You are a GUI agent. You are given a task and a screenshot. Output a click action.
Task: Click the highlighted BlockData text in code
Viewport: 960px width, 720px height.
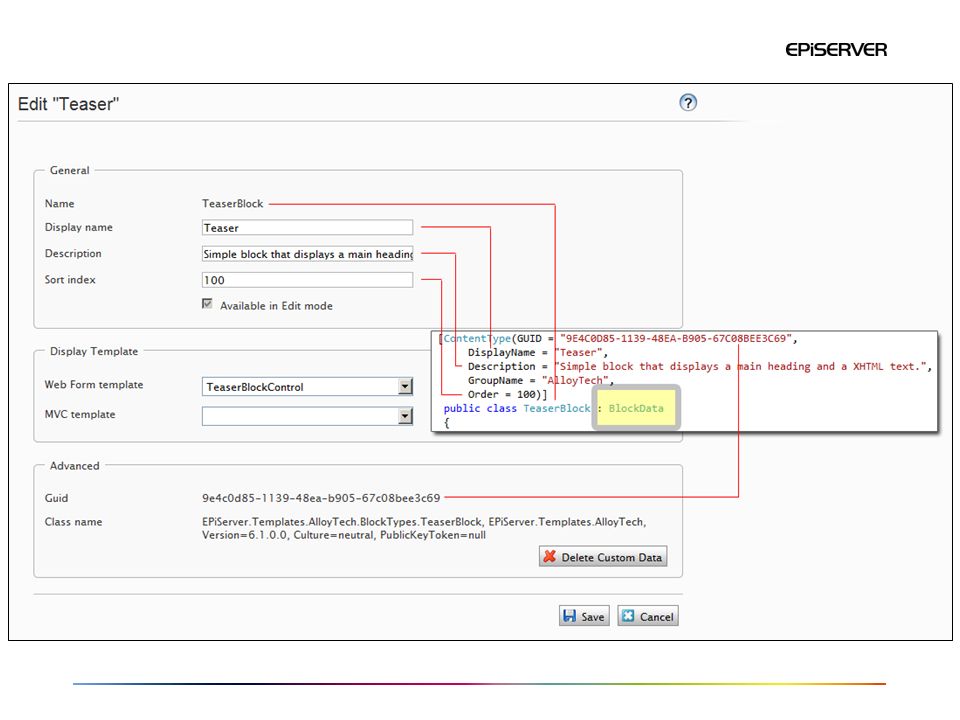636,408
